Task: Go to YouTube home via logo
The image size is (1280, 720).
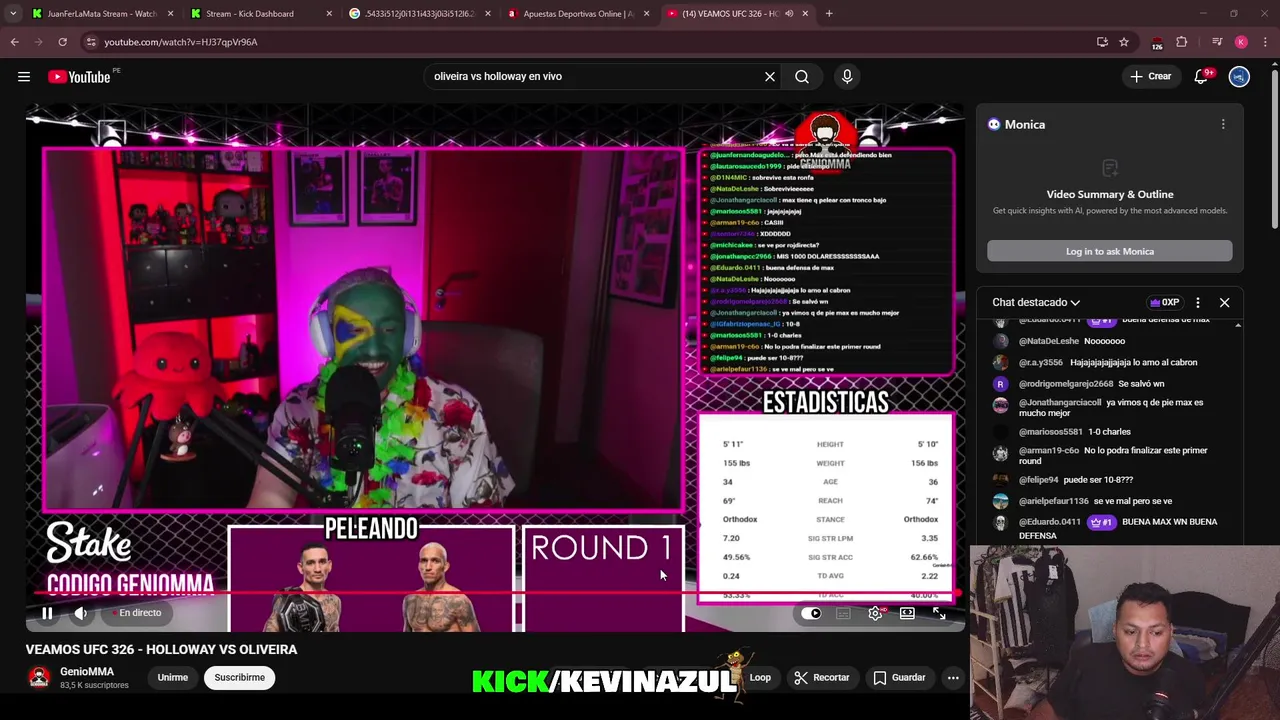Action: (x=79, y=77)
